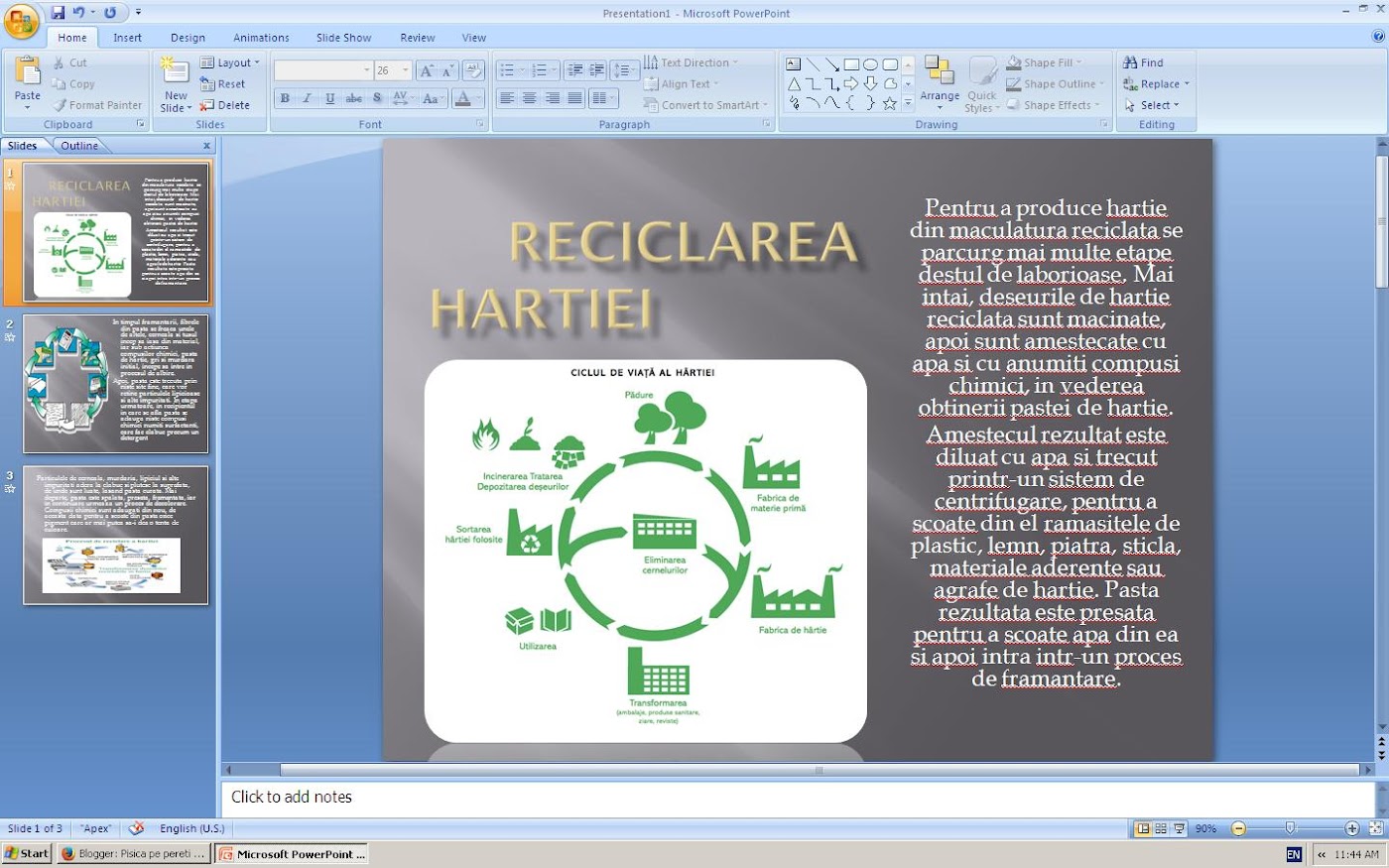Open the Office Button menu
Viewport: 1389px width, 868px height.
coord(21,19)
